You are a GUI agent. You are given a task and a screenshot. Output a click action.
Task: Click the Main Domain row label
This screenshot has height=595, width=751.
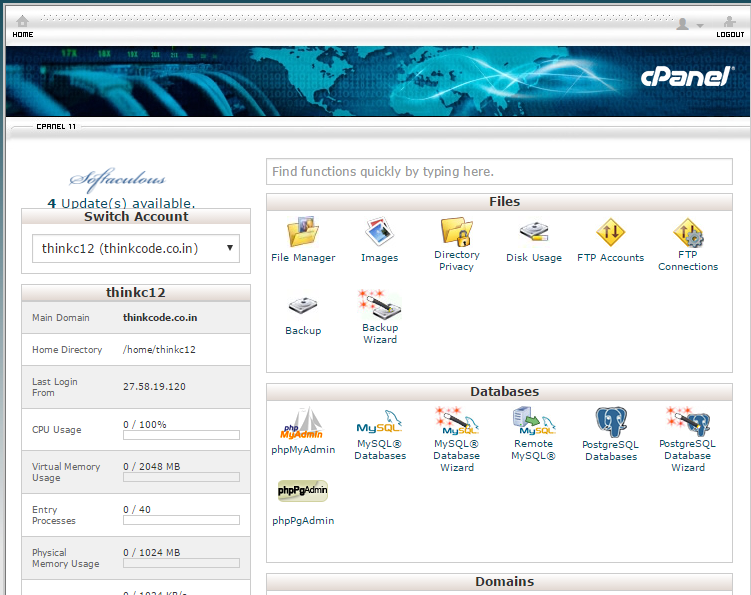click(x=61, y=318)
